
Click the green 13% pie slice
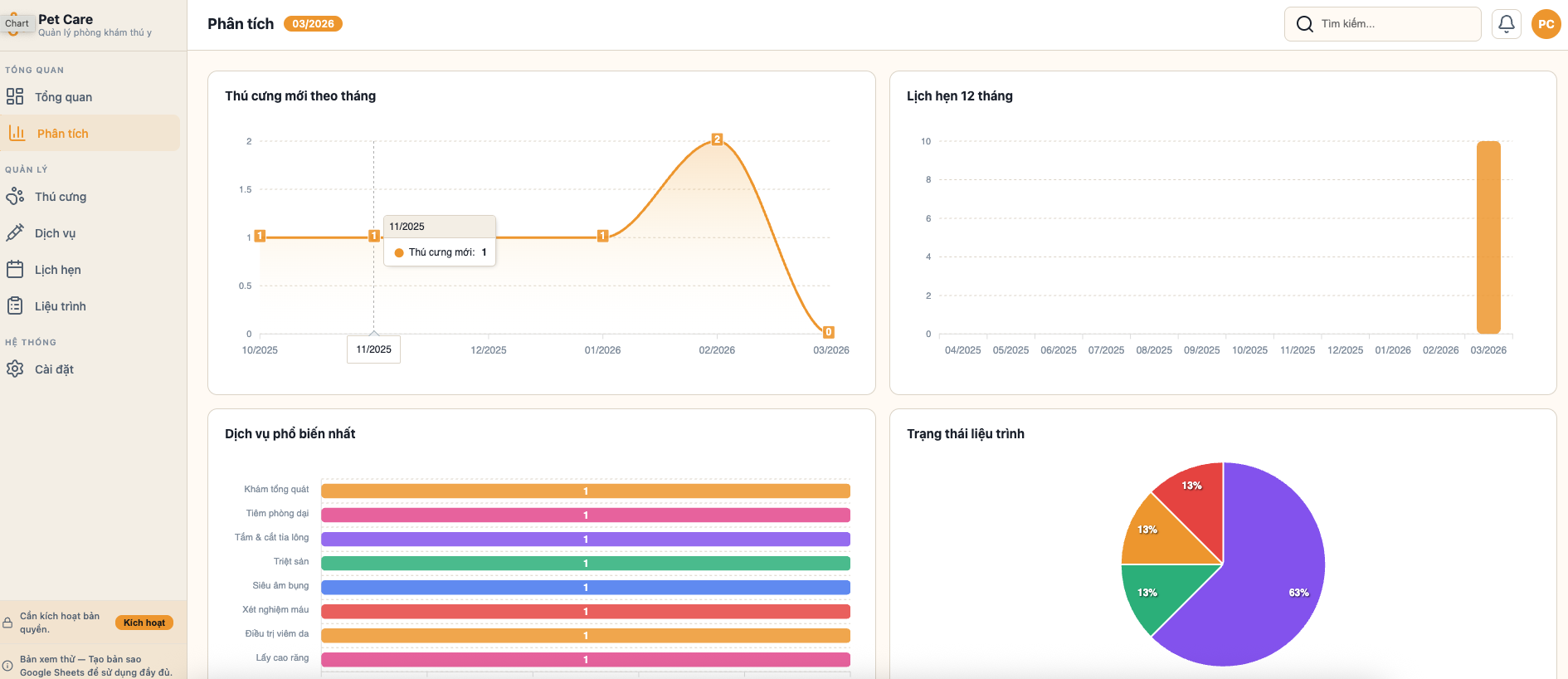pyautogui.click(x=1157, y=594)
